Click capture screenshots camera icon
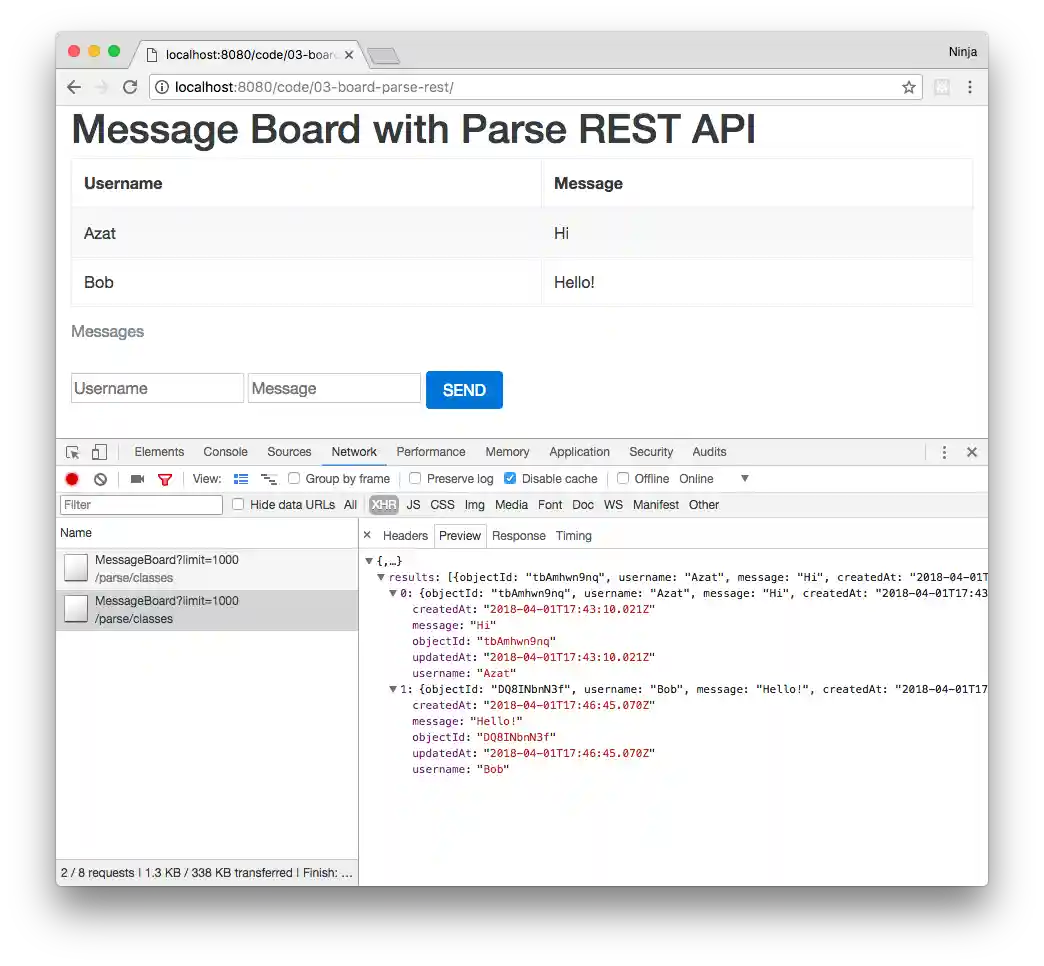This screenshot has width=1044, height=966. click(137, 479)
